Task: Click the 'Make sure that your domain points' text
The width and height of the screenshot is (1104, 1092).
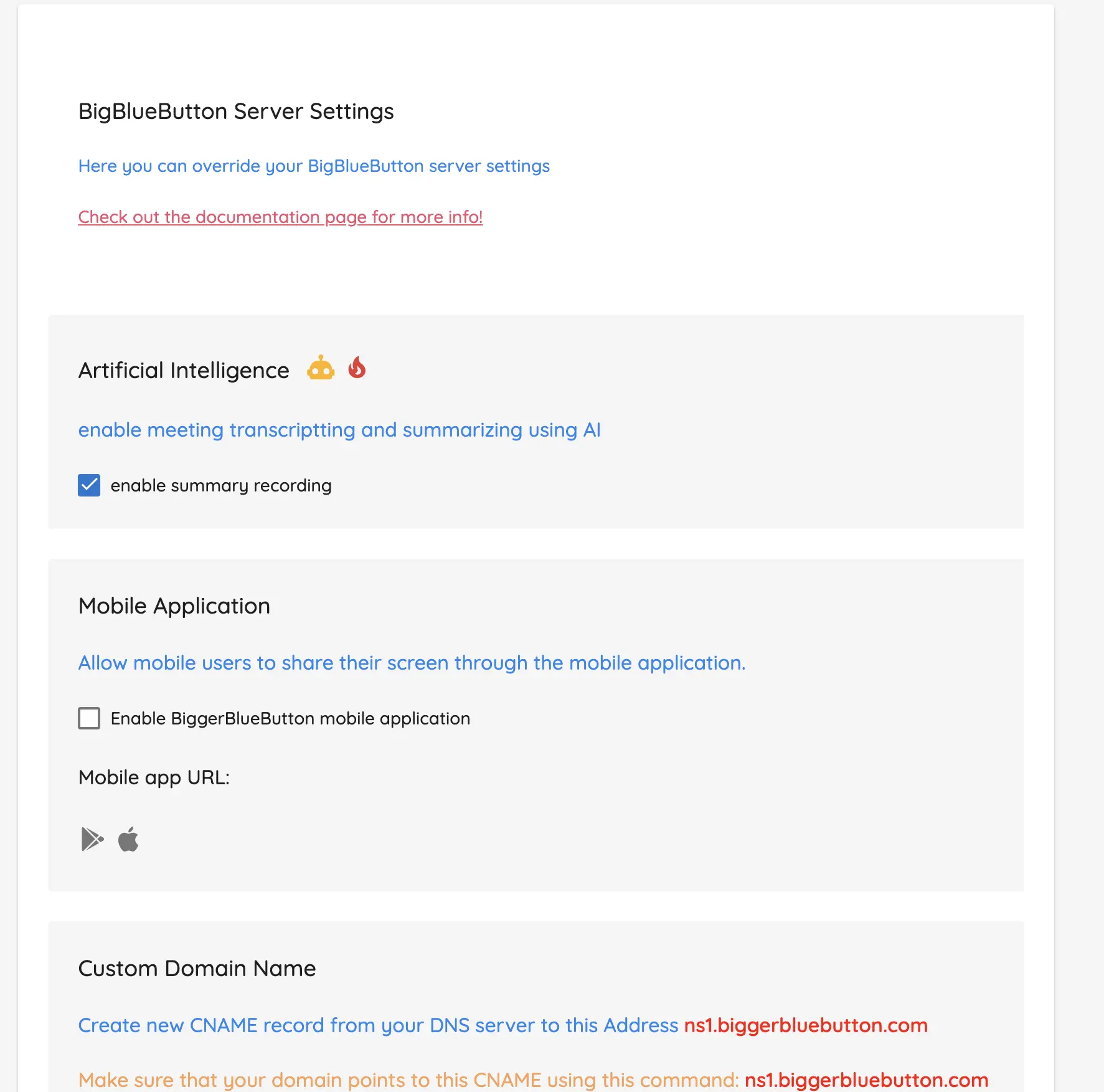Action: click(408, 1080)
